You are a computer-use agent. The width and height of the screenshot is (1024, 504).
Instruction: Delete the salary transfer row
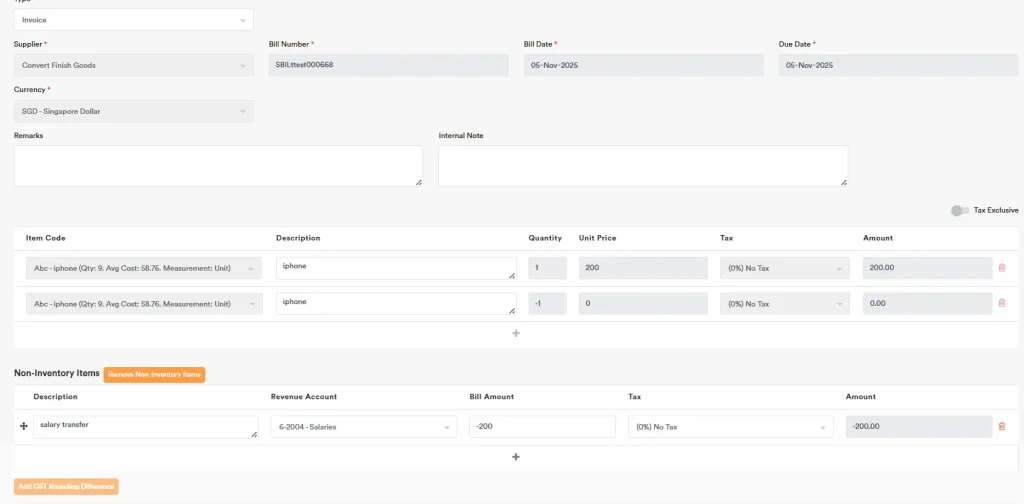[x=1002, y=426]
